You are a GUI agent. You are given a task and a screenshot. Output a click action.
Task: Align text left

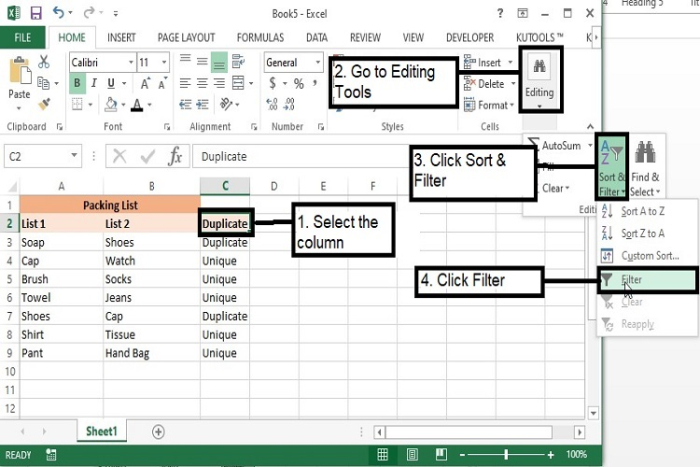[185, 83]
